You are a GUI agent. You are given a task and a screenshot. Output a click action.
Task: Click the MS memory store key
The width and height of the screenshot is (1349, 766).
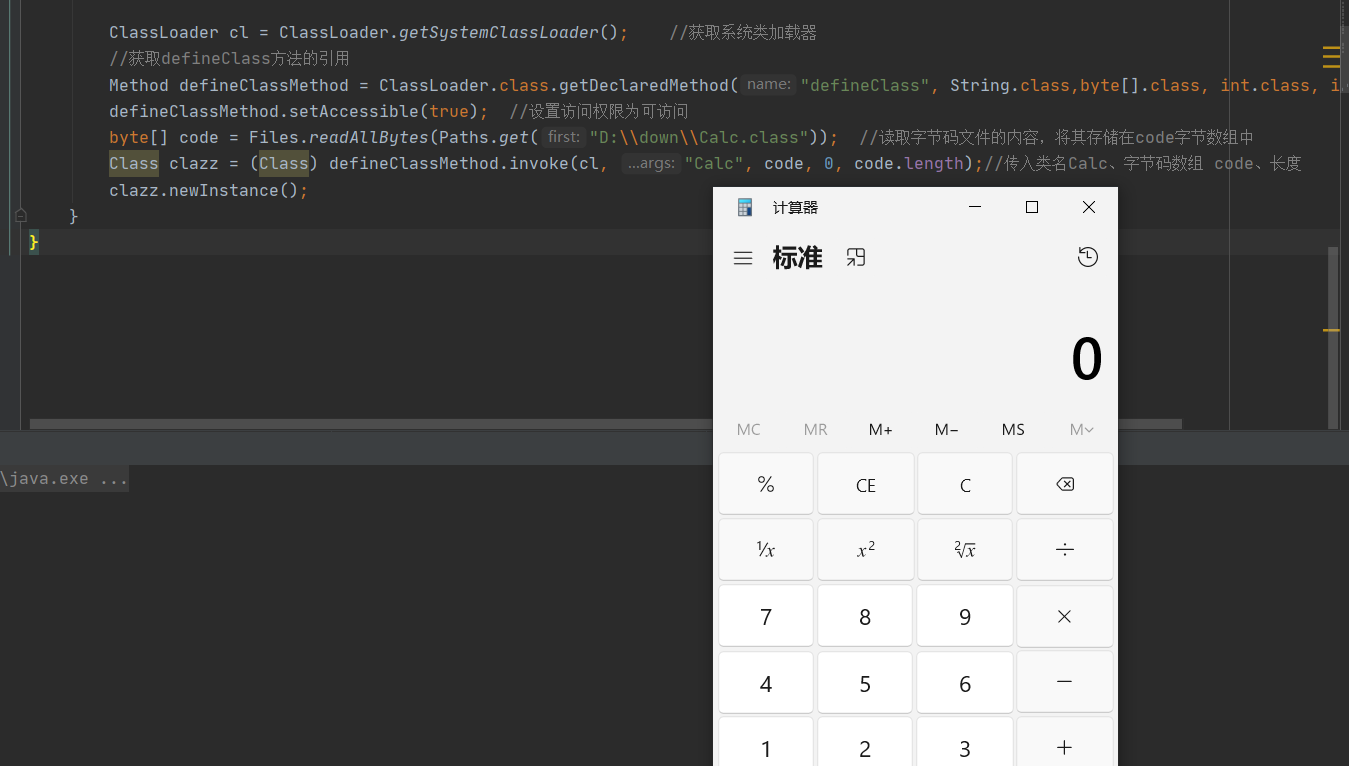[1013, 429]
